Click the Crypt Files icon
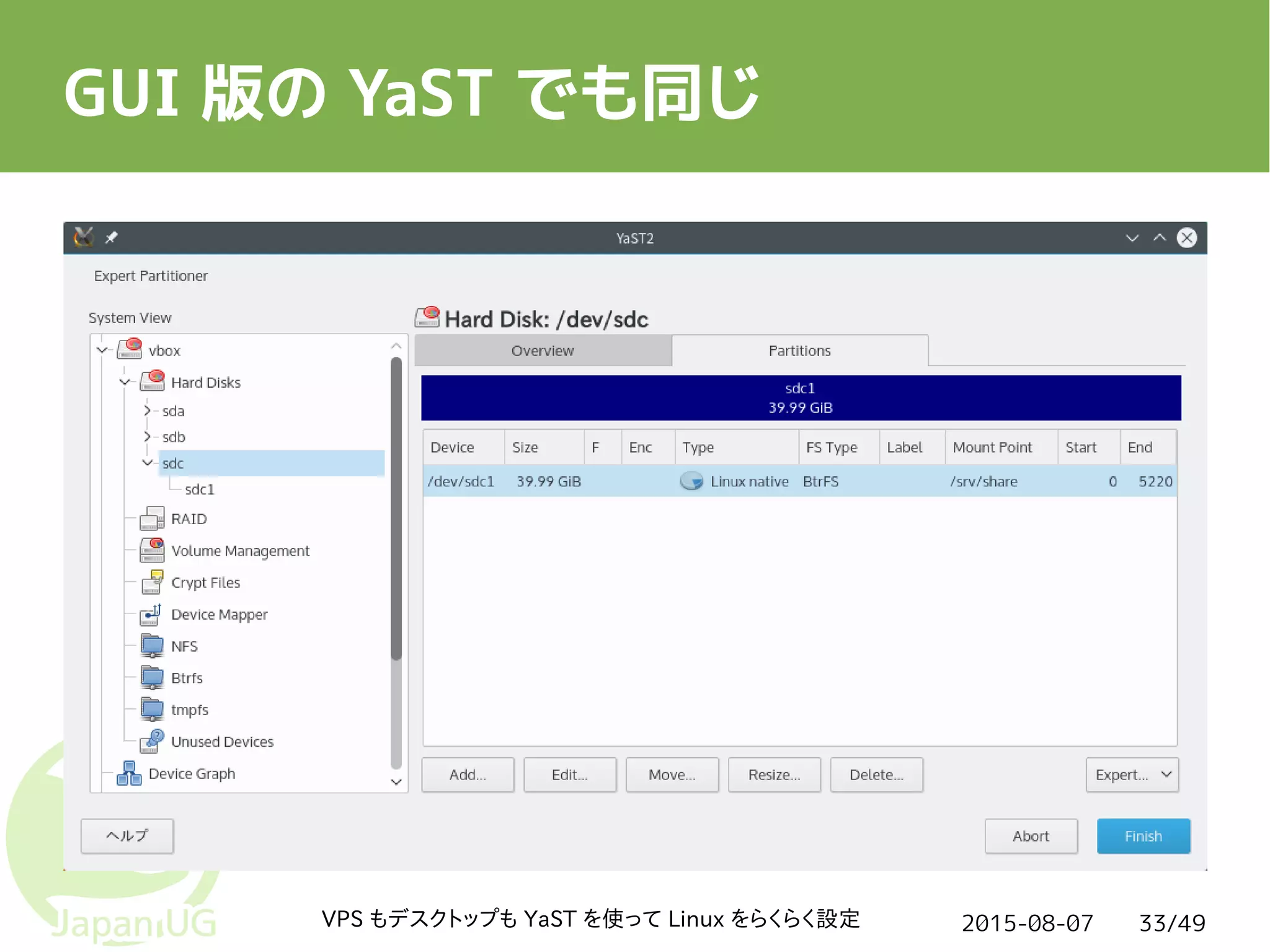Viewport: 1270px width, 952px height. pyautogui.click(x=153, y=582)
